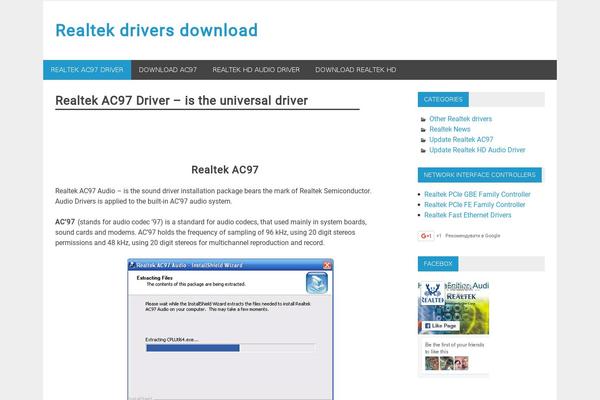
Task: Click the Categories sidebar header
Action: (x=443, y=100)
